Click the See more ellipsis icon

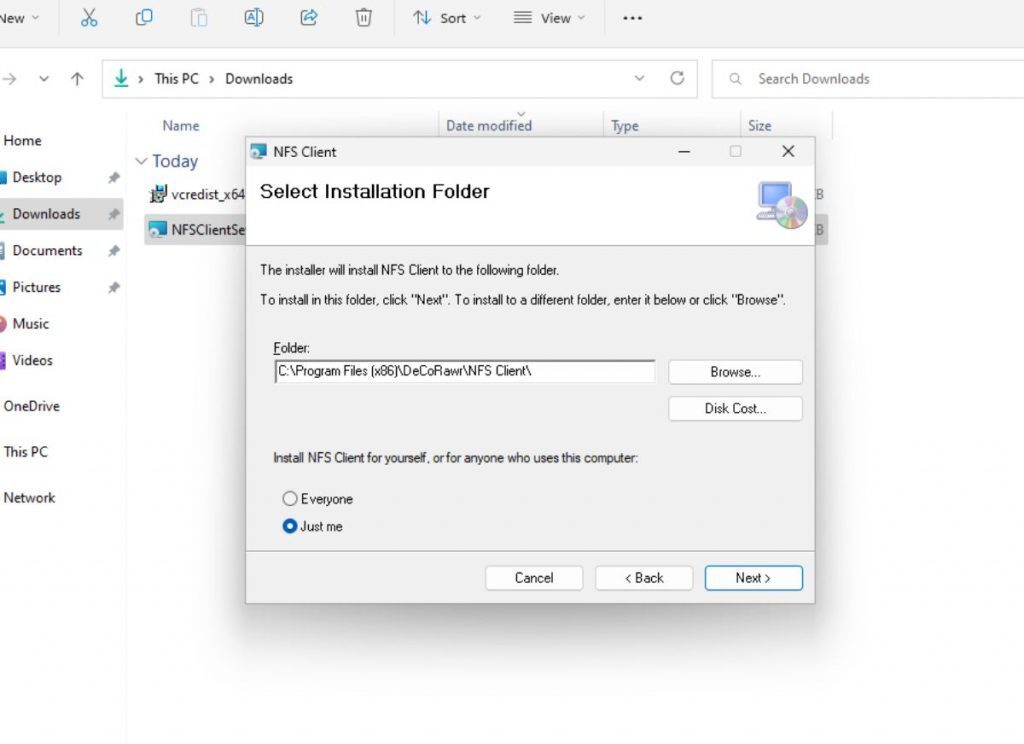(x=631, y=17)
